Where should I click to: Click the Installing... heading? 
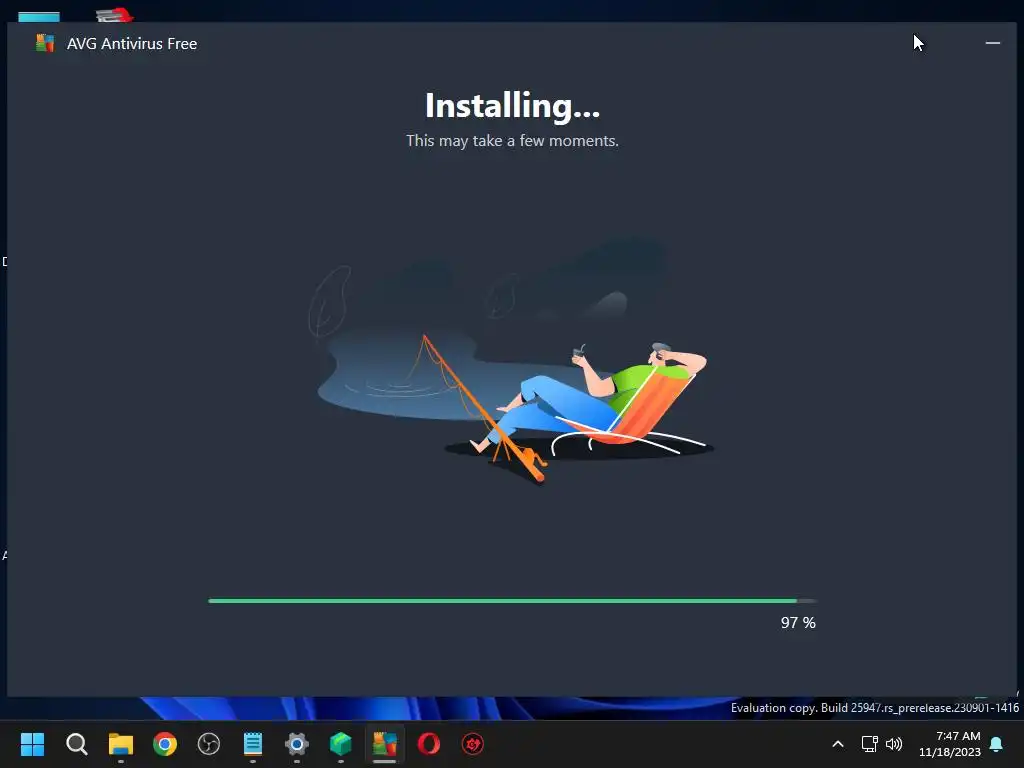tap(512, 106)
